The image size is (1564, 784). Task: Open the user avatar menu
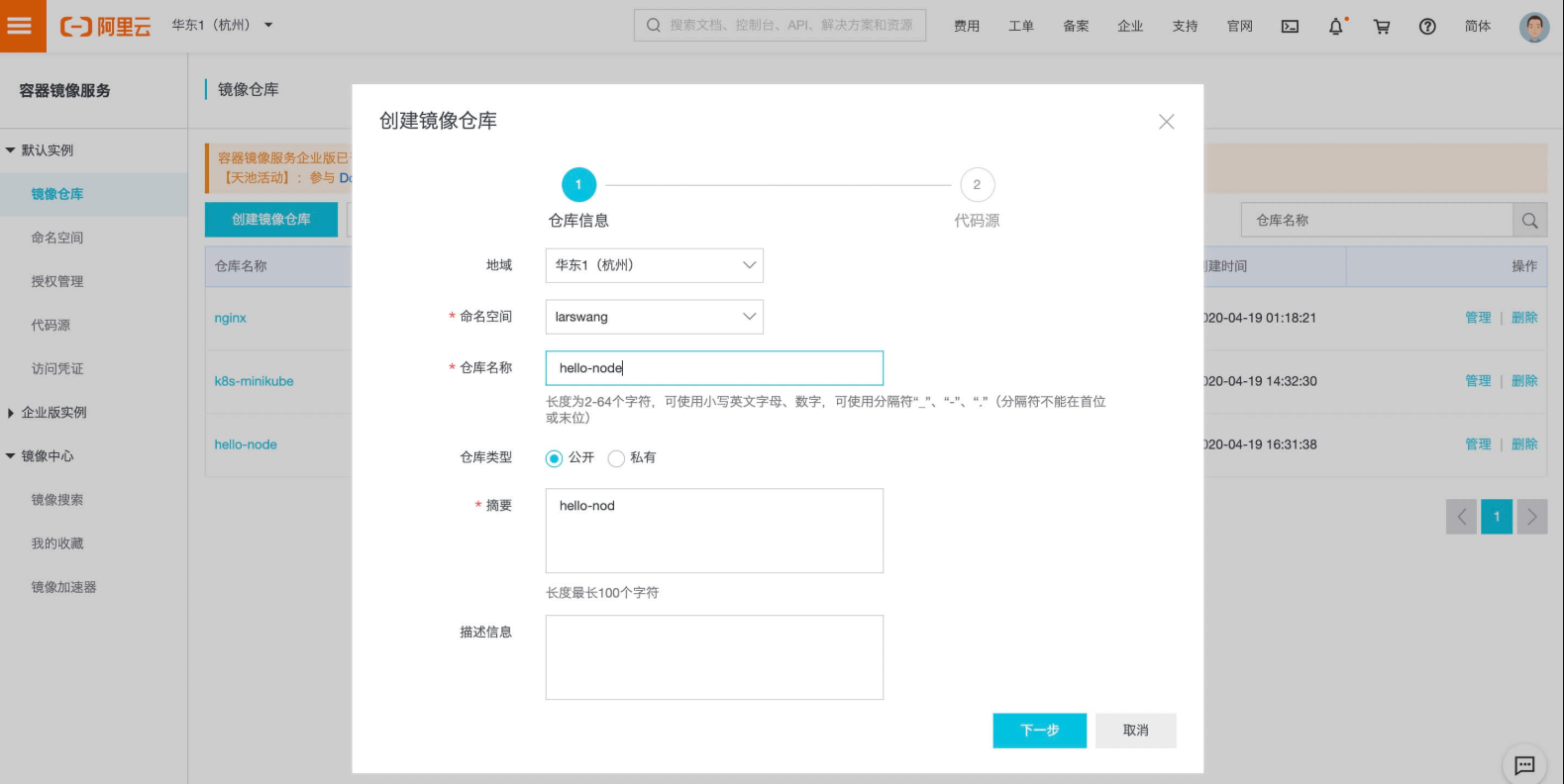coord(1534,27)
